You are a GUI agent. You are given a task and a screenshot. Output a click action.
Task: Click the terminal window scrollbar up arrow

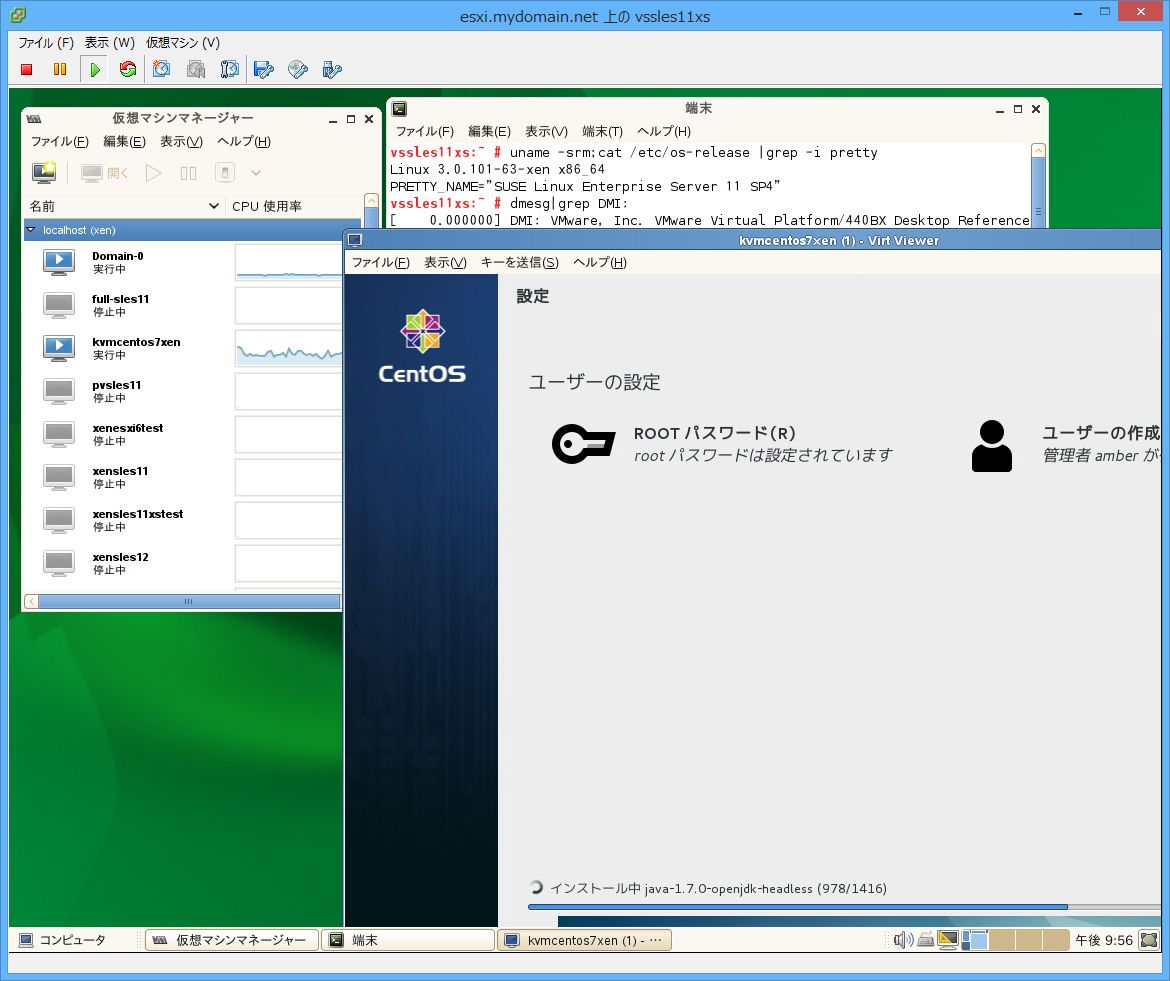(x=1038, y=151)
